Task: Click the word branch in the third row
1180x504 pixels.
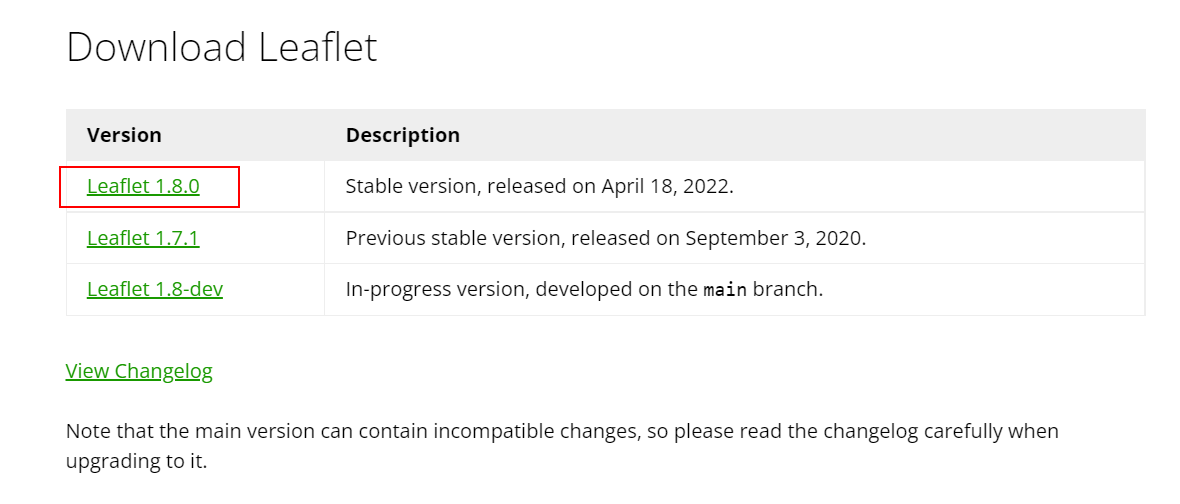Action: tap(786, 290)
